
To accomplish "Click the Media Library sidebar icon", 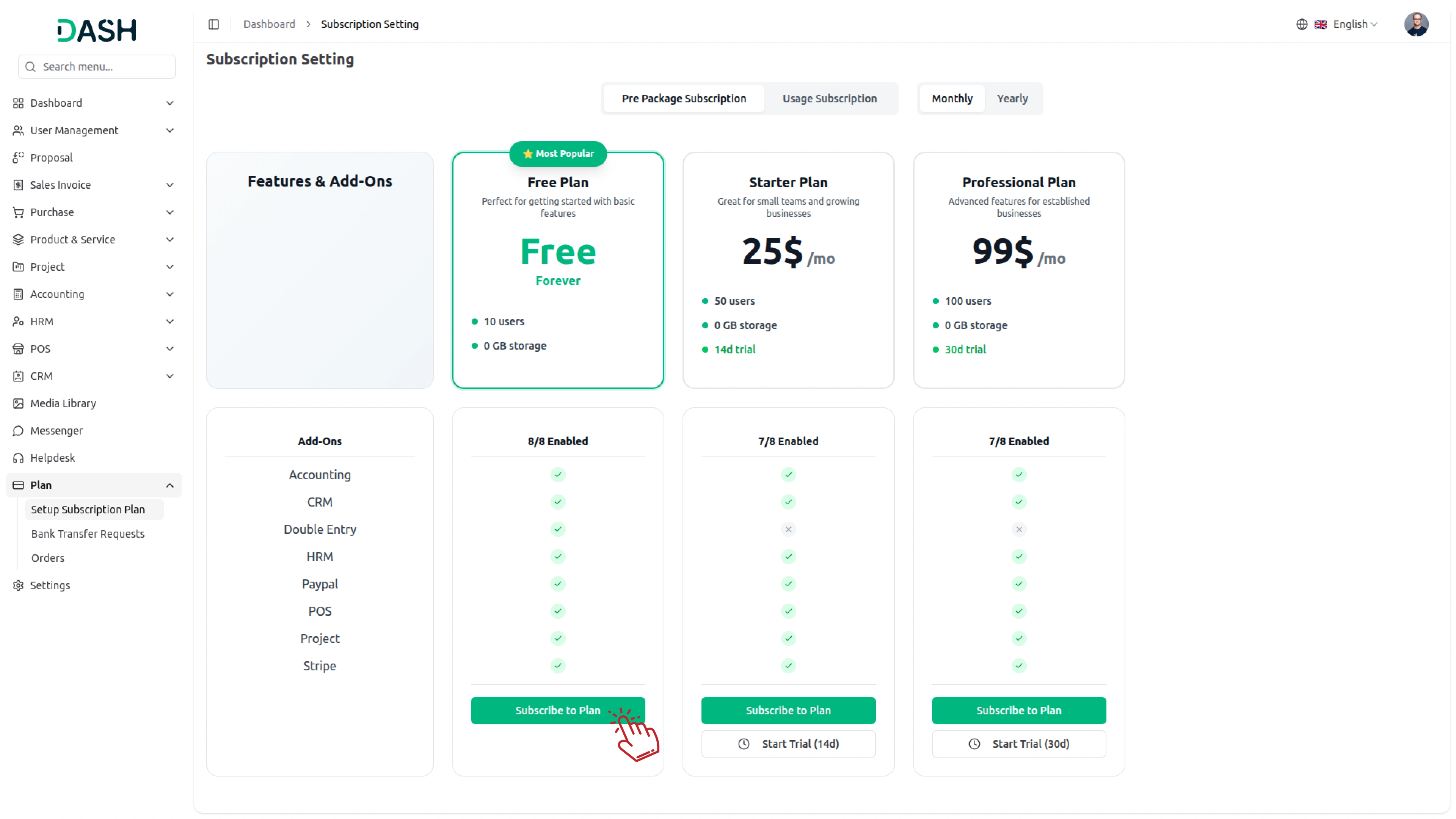I will [18, 403].
